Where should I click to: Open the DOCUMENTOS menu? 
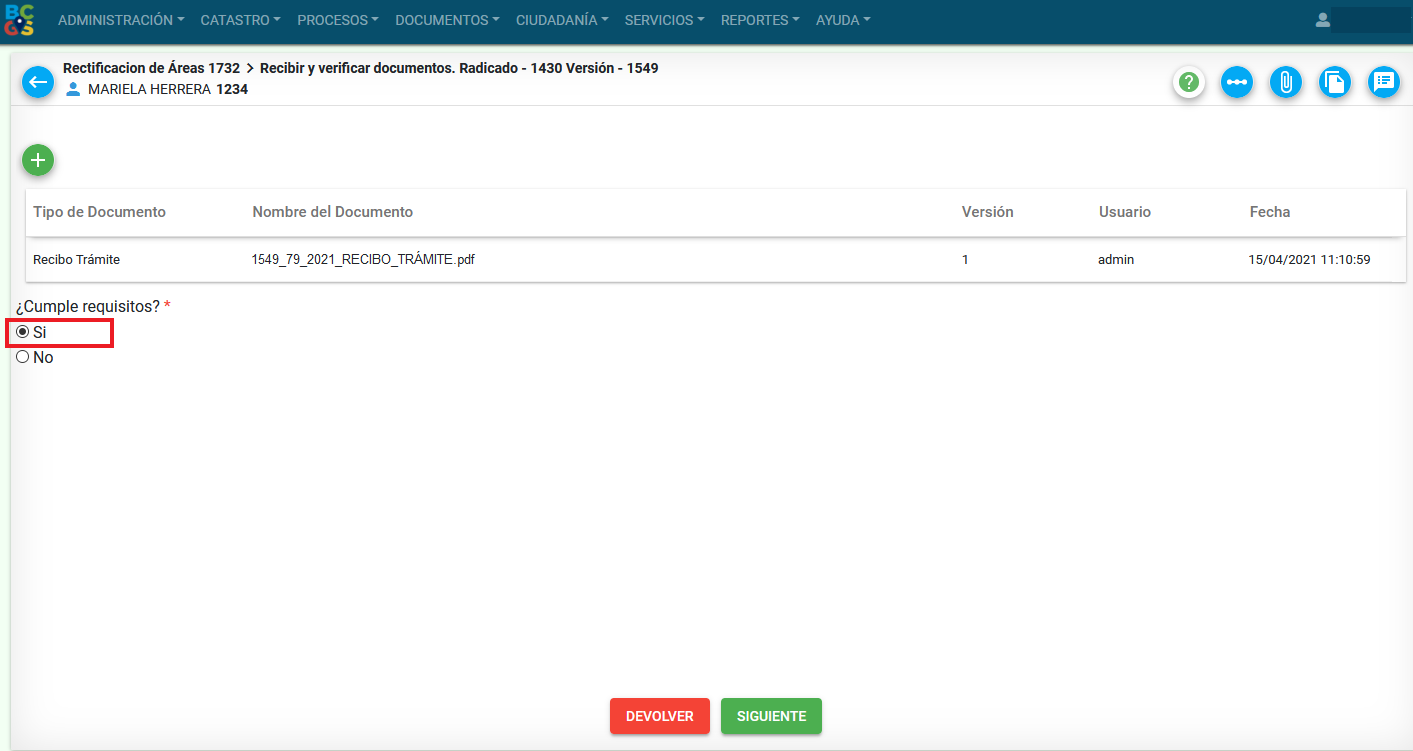pyautogui.click(x=447, y=20)
